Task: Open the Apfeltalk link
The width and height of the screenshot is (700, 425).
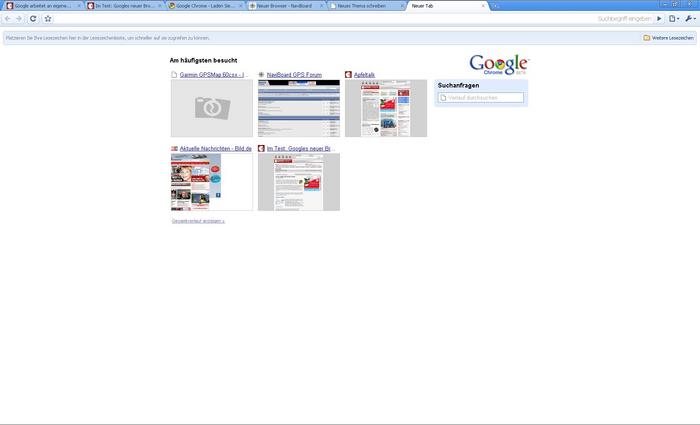Action: (364, 75)
